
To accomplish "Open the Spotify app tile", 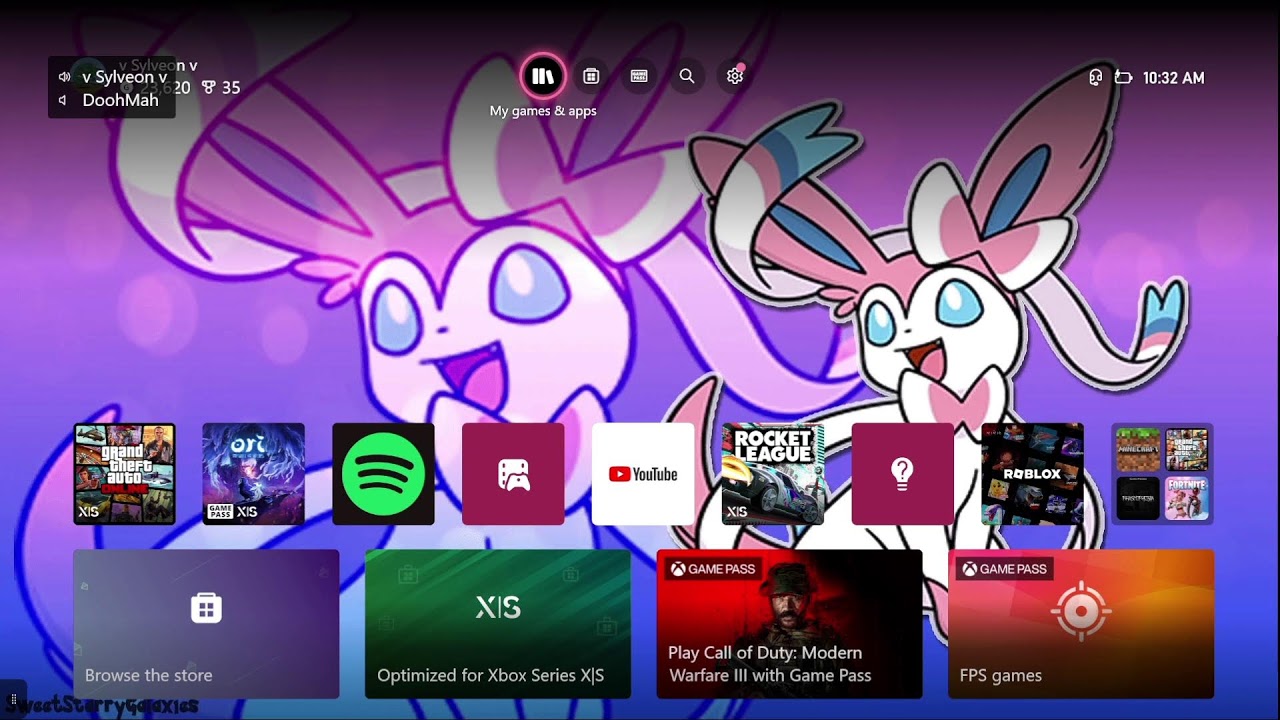I will pos(384,474).
